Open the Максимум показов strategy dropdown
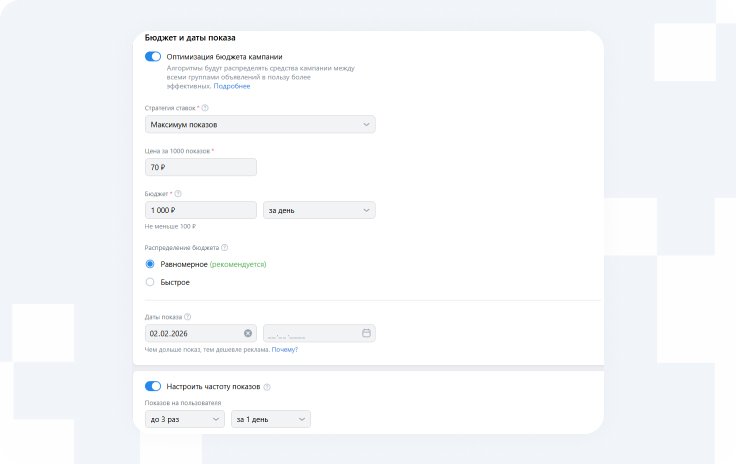 [260, 124]
